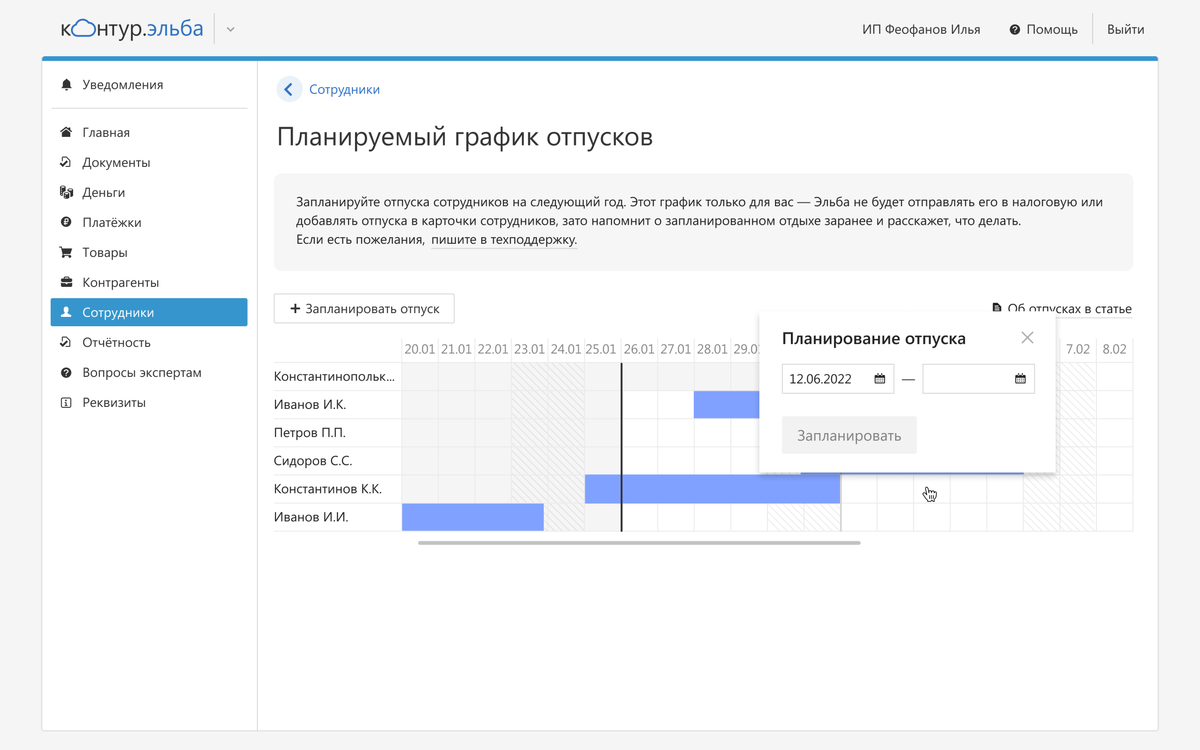Select employee Константинов К.К.
Image resolution: width=1200 pixels, height=750 pixels.
click(x=328, y=489)
